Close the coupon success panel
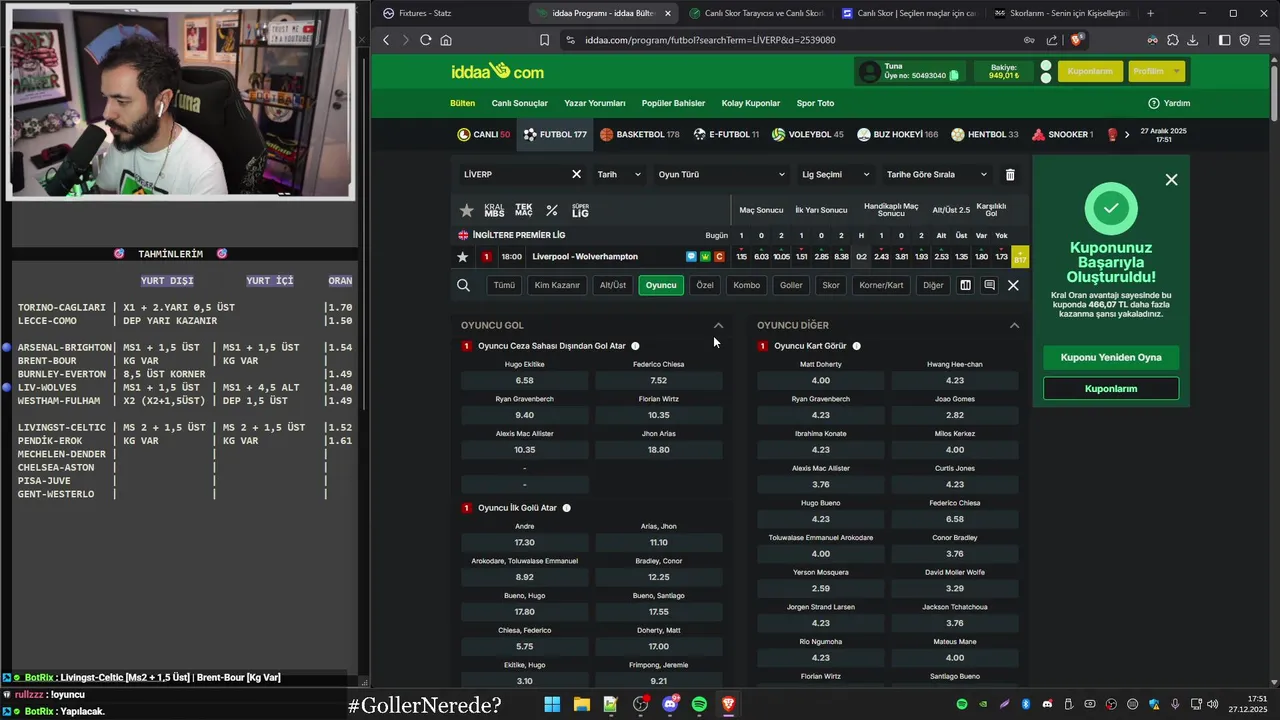 pos(1172,180)
